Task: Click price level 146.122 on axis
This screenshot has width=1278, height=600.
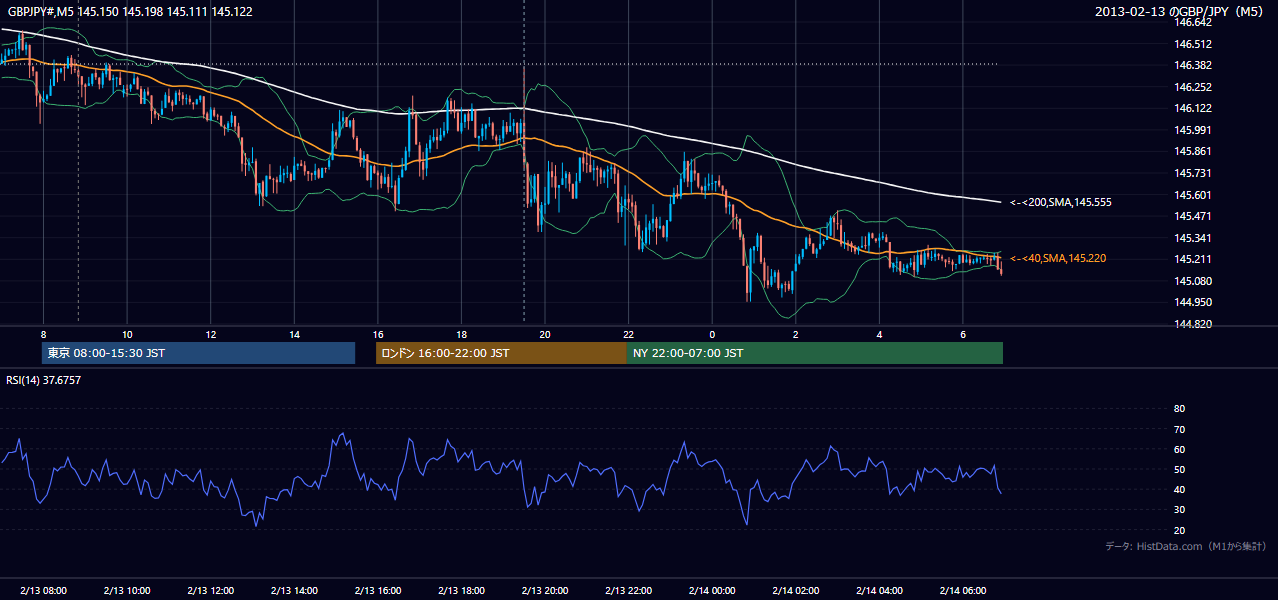Action: click(x=1192, y=108)
